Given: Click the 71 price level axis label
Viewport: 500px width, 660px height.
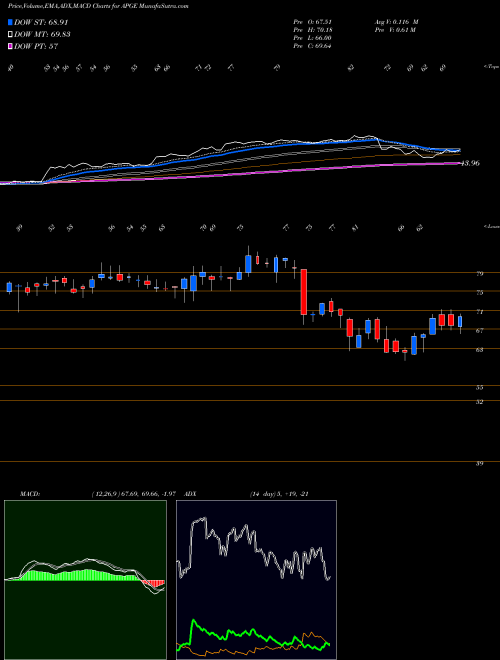Looking at the screenshot, I should (479, 312).
